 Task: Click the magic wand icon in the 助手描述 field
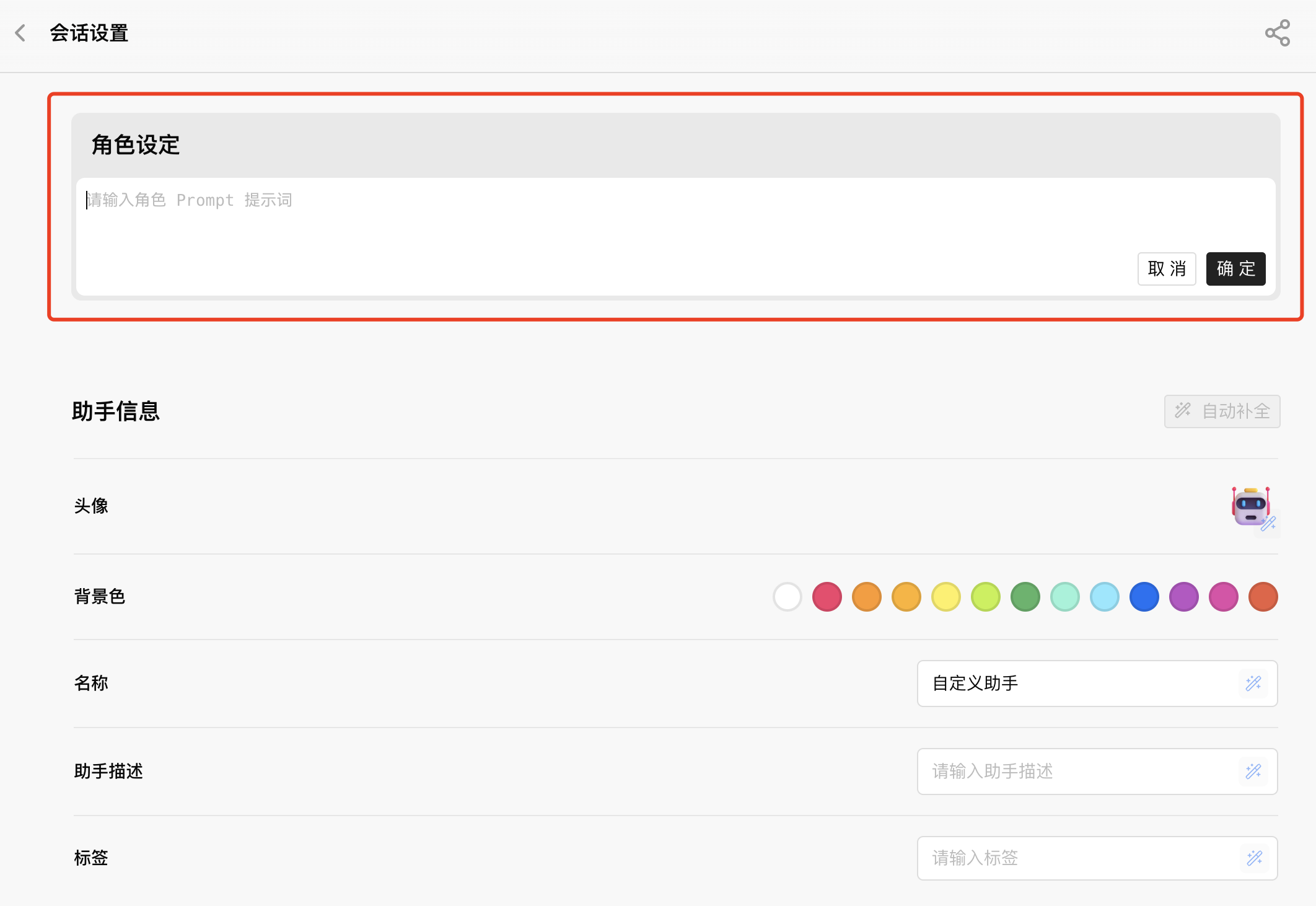1253,772
